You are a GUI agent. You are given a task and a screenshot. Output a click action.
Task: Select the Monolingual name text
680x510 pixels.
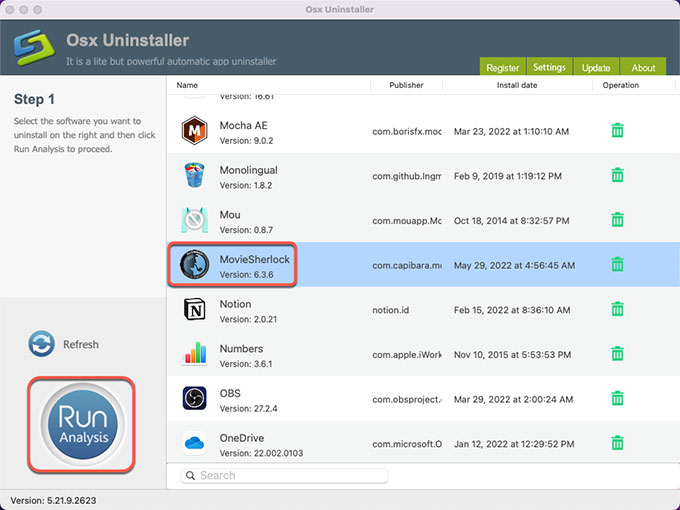248,170
